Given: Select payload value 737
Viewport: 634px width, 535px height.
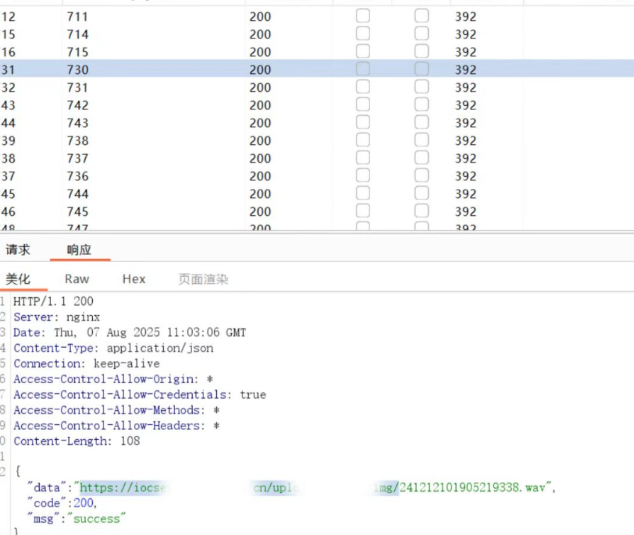Looking at the screenshot, I should point(78,159).
